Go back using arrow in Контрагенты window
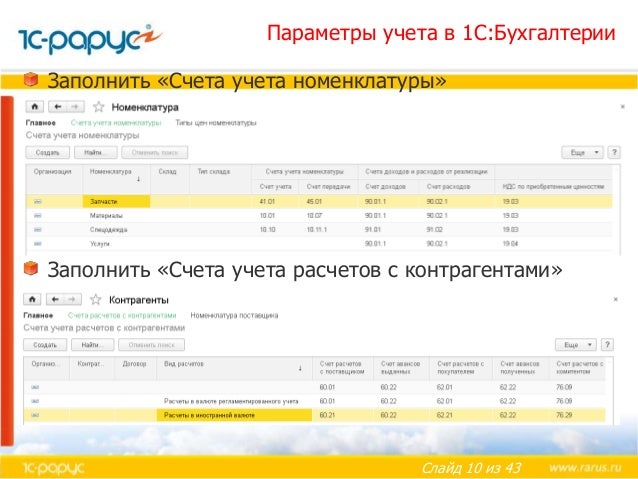Image resolution: width=638 pixels, height=479 pixels. point(55,300)
